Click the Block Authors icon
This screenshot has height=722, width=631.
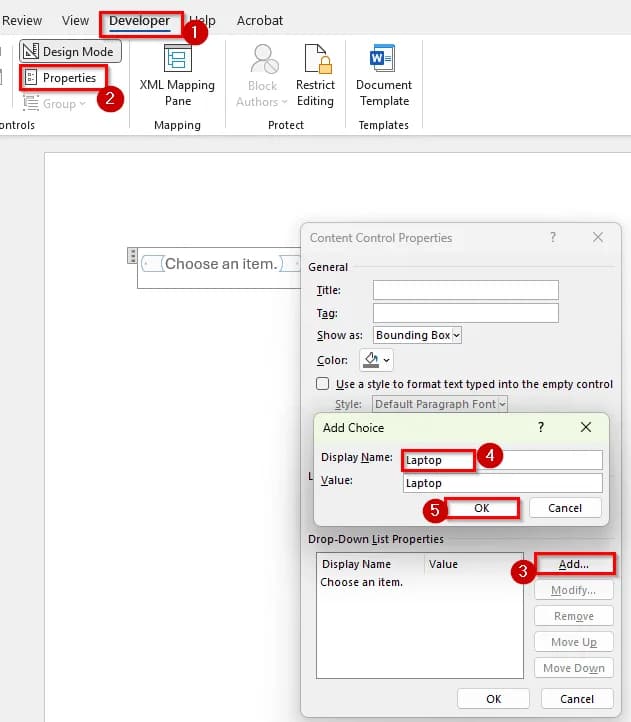click(264, 58)
